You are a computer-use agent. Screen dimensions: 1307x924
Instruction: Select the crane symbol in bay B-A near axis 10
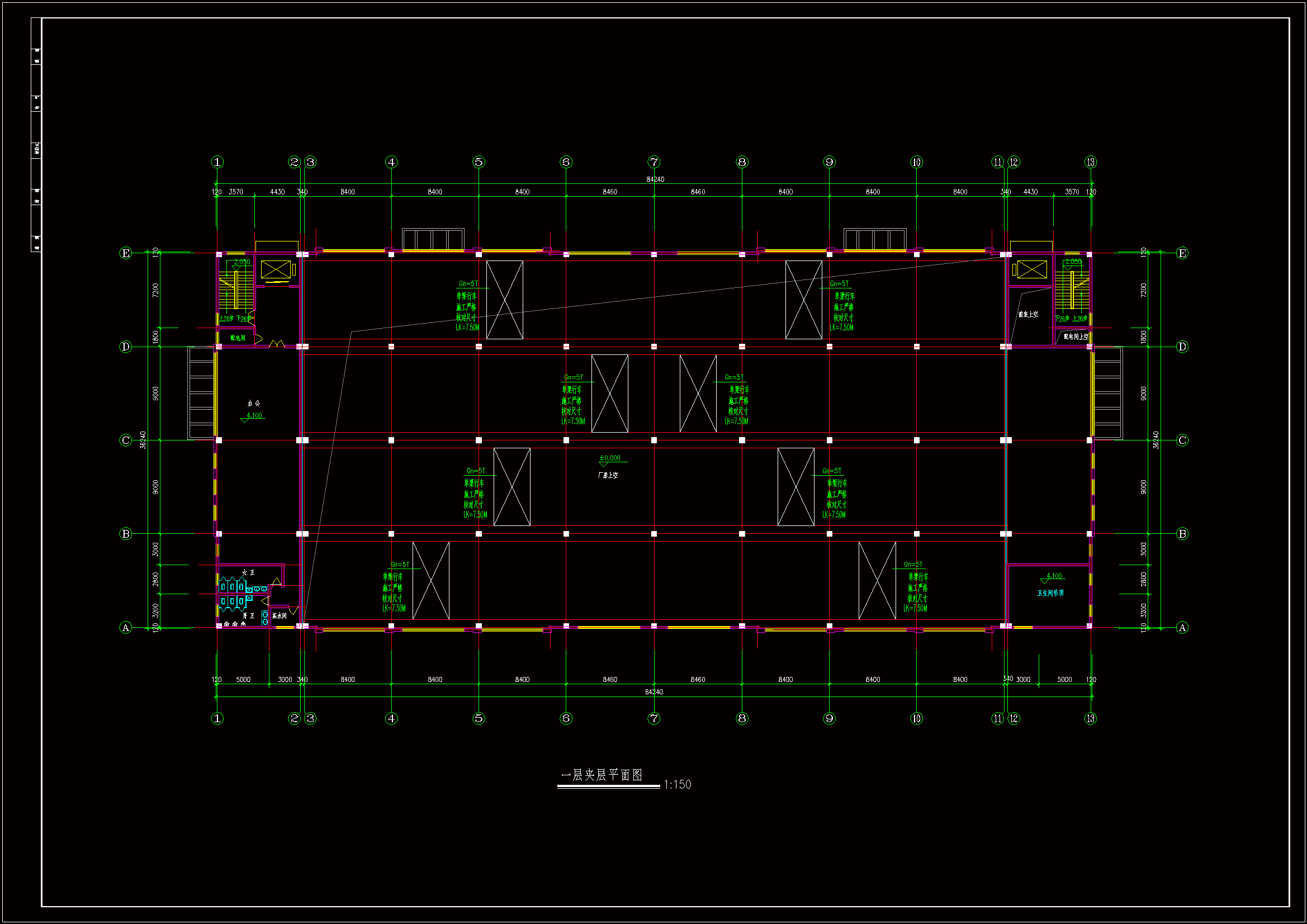pyautogui.click(x=877, y=581)
